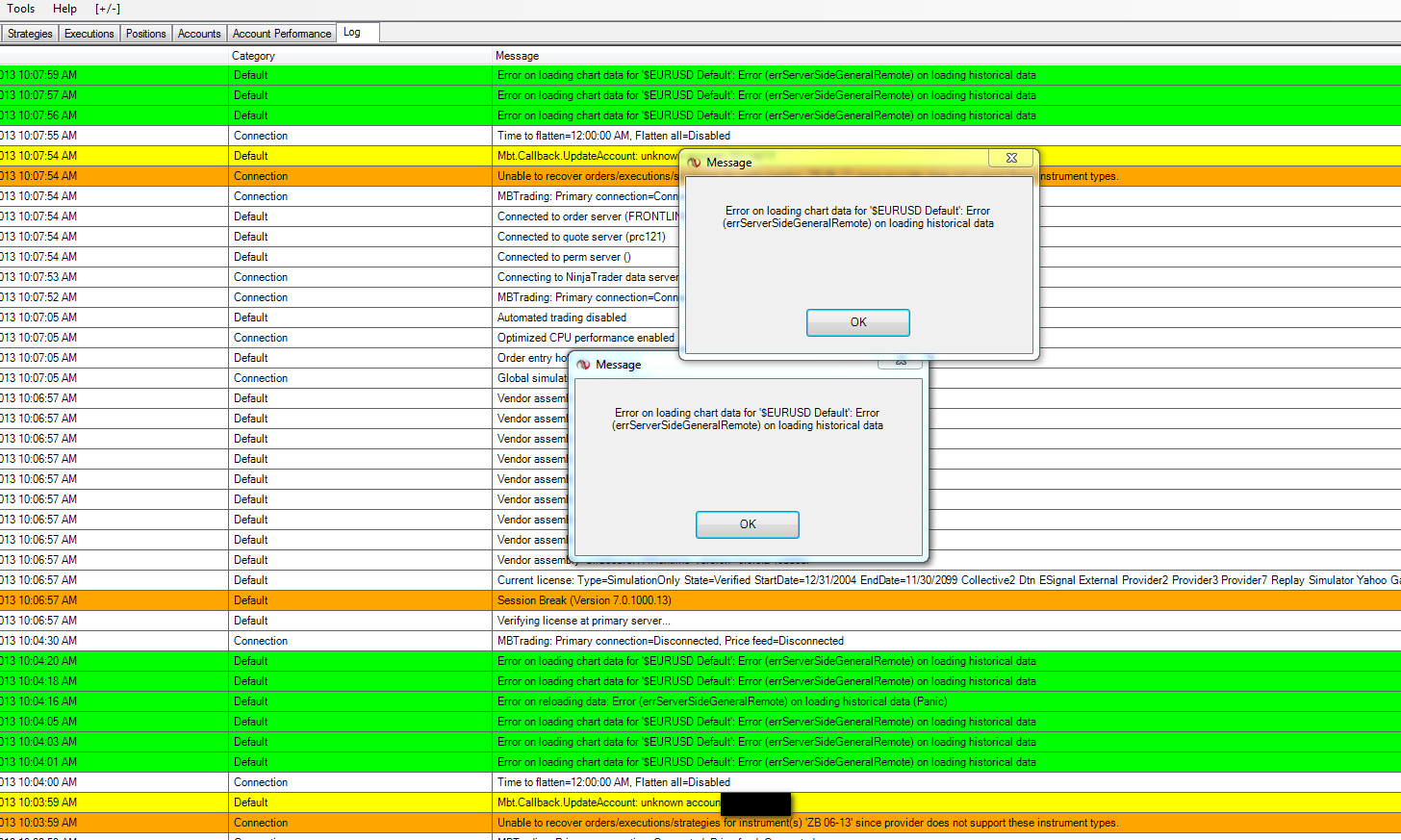Click the 'Time to flatten' message at 10:07:55 AM
This screenshot has height=840, width=1401.
(x=614, y=136)
